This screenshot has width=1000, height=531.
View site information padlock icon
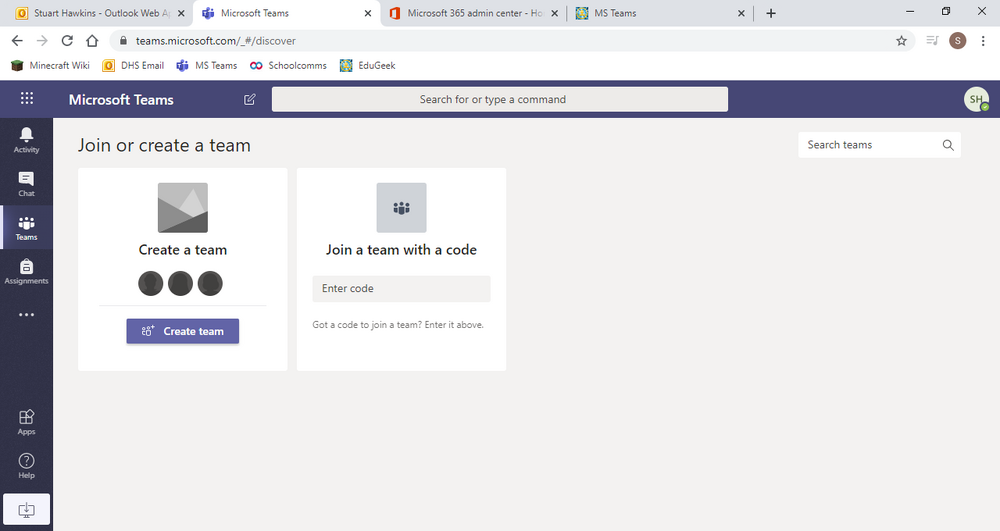[x=123, y=41]
